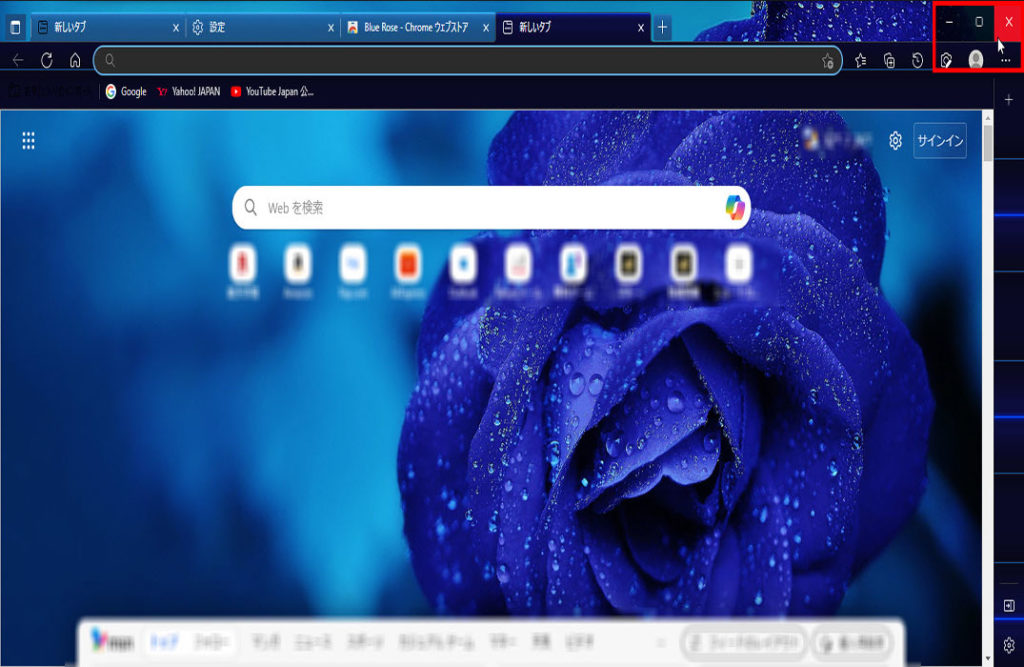
Task: Open new tab page settings gear
Action: pyautogui.click(x=896, y=141)
